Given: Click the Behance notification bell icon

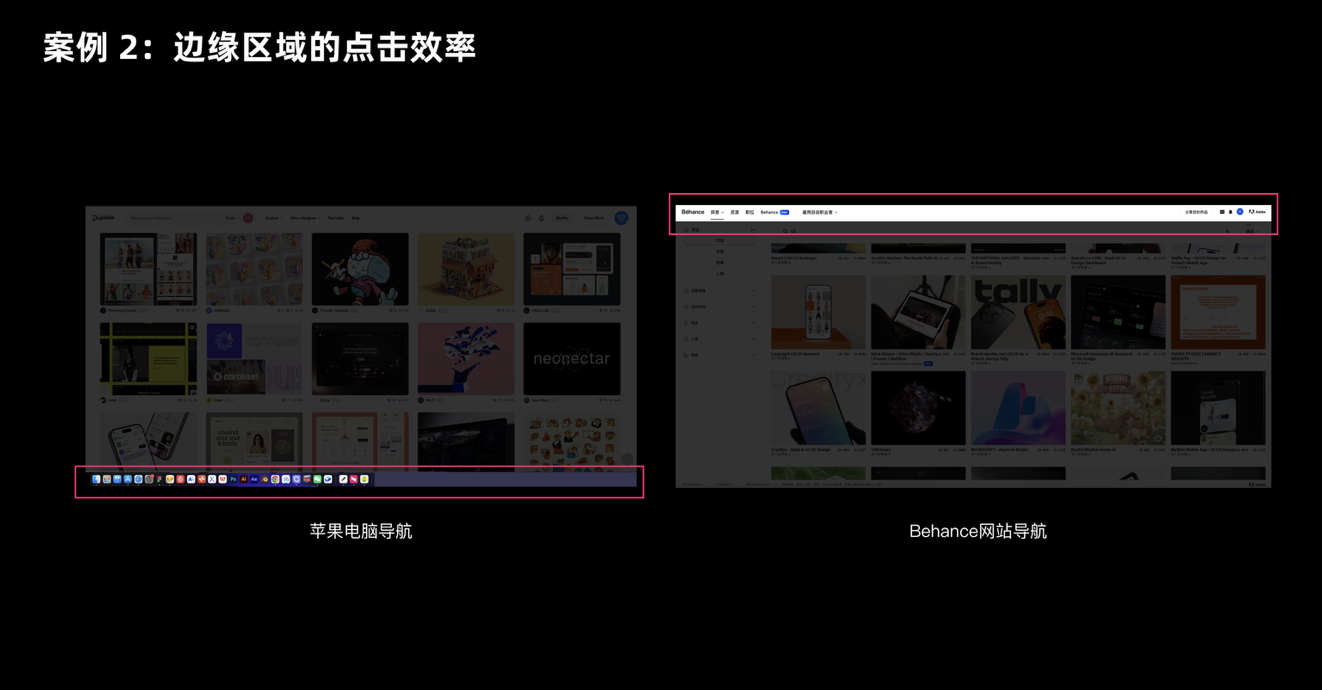Looking at the screenshot, I should pyautogui.click(x=1230, y=212).
